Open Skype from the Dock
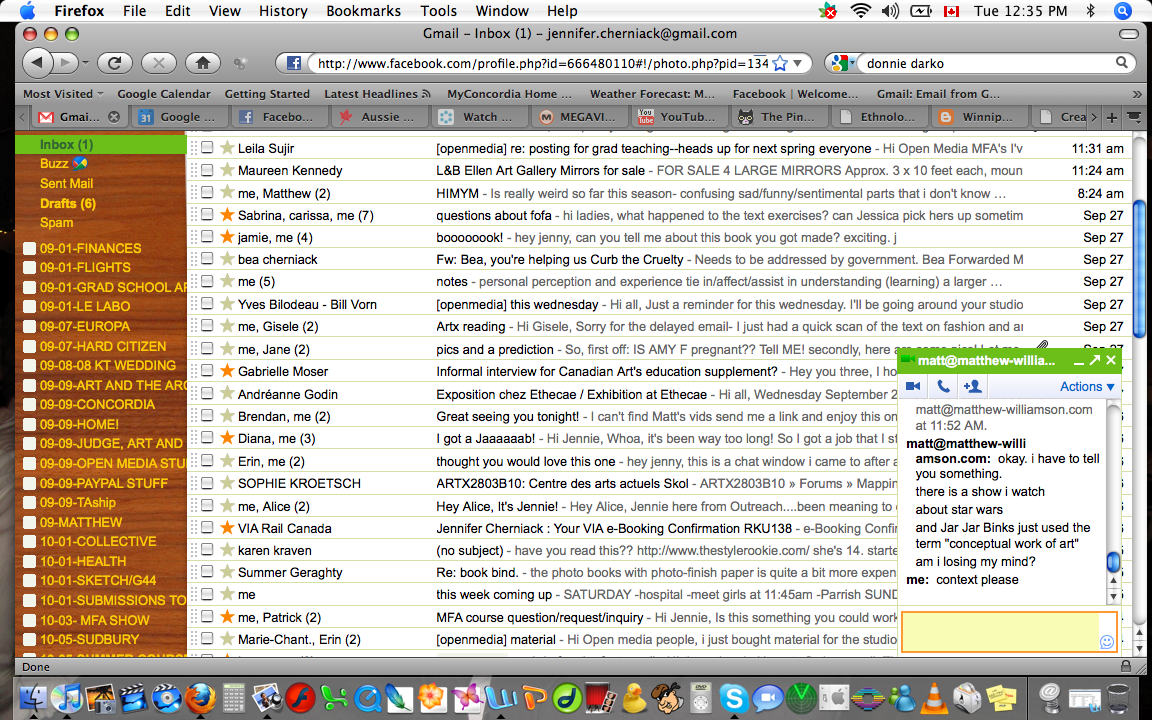Viewport: 1152px width, 720px height. pyautogui.click(x=733, y=697)
